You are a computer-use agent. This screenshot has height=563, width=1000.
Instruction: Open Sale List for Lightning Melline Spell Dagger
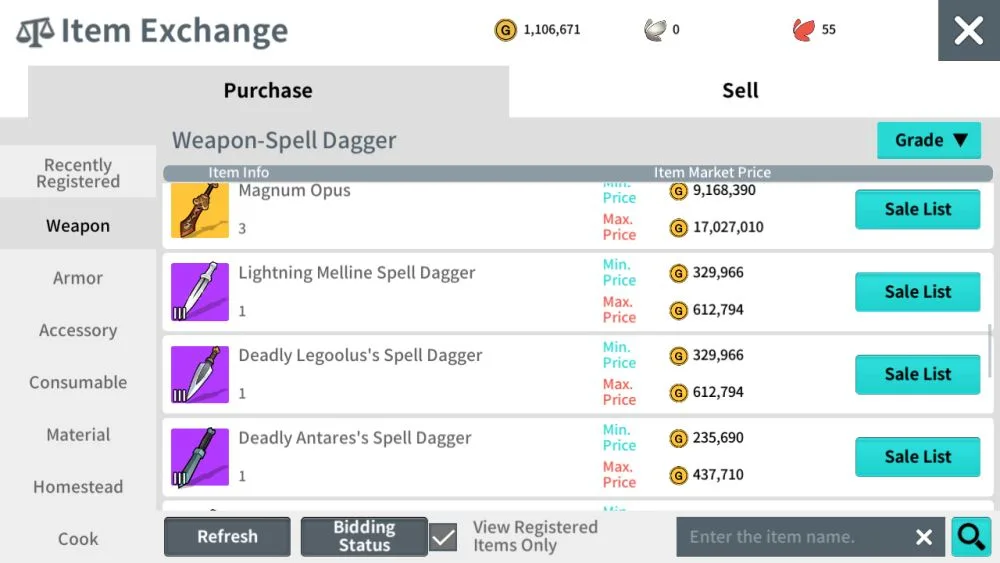917,292
